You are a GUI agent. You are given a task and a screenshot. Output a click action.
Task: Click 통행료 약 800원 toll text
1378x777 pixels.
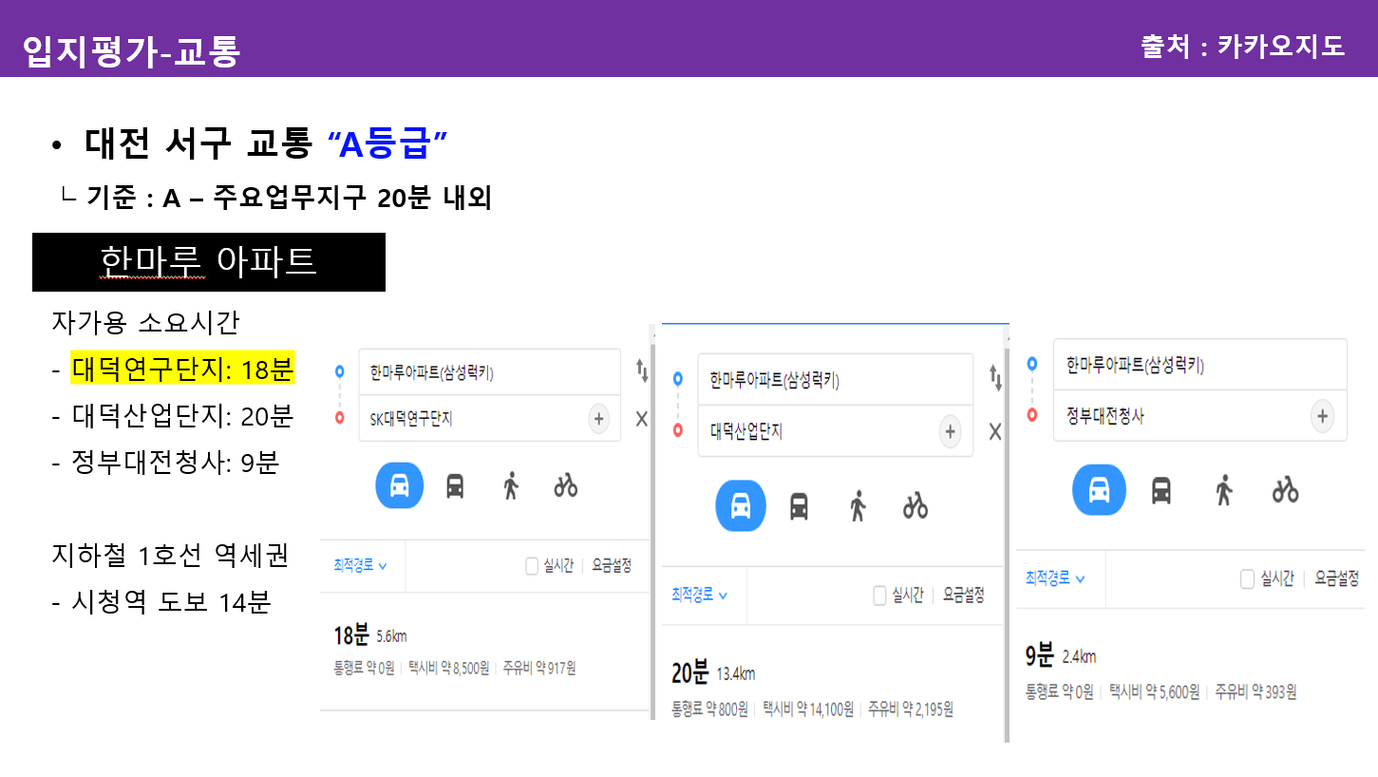point(709,709)
